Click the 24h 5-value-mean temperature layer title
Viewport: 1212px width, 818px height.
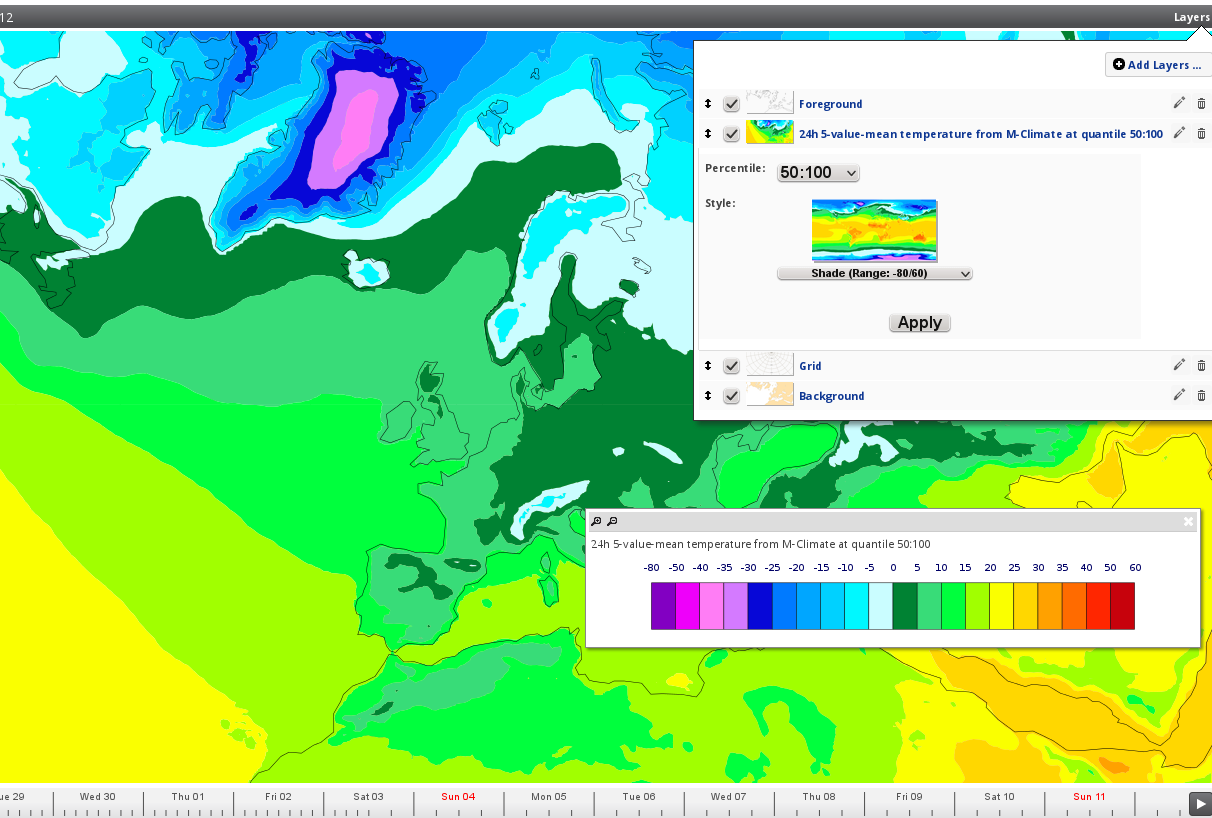[x=981, y=134]
